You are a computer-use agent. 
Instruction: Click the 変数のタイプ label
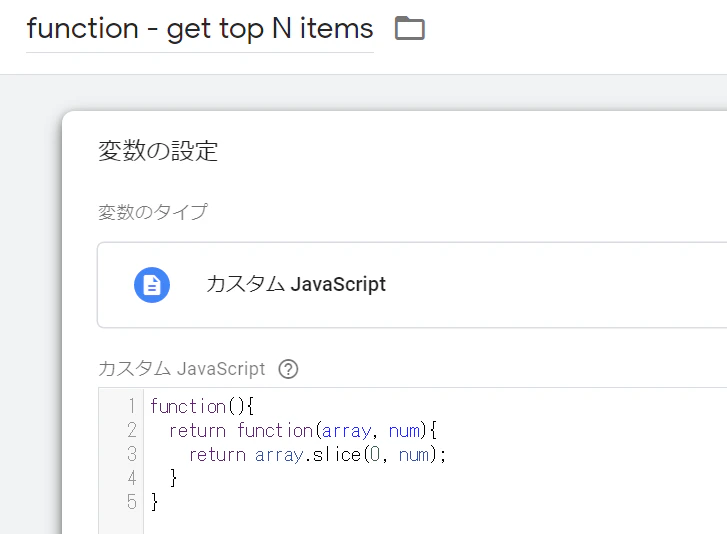[x=153, y=212]
